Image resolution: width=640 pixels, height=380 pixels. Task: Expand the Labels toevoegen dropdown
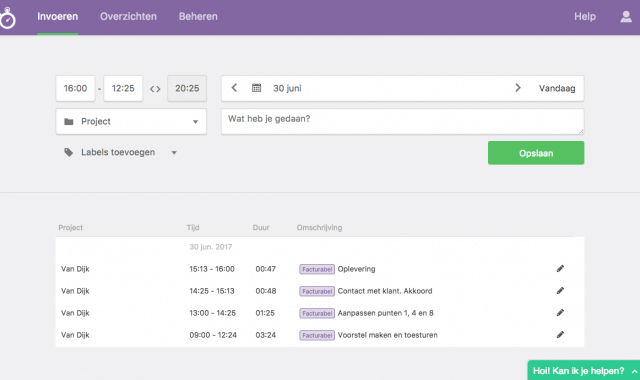[x=174, y=153]
